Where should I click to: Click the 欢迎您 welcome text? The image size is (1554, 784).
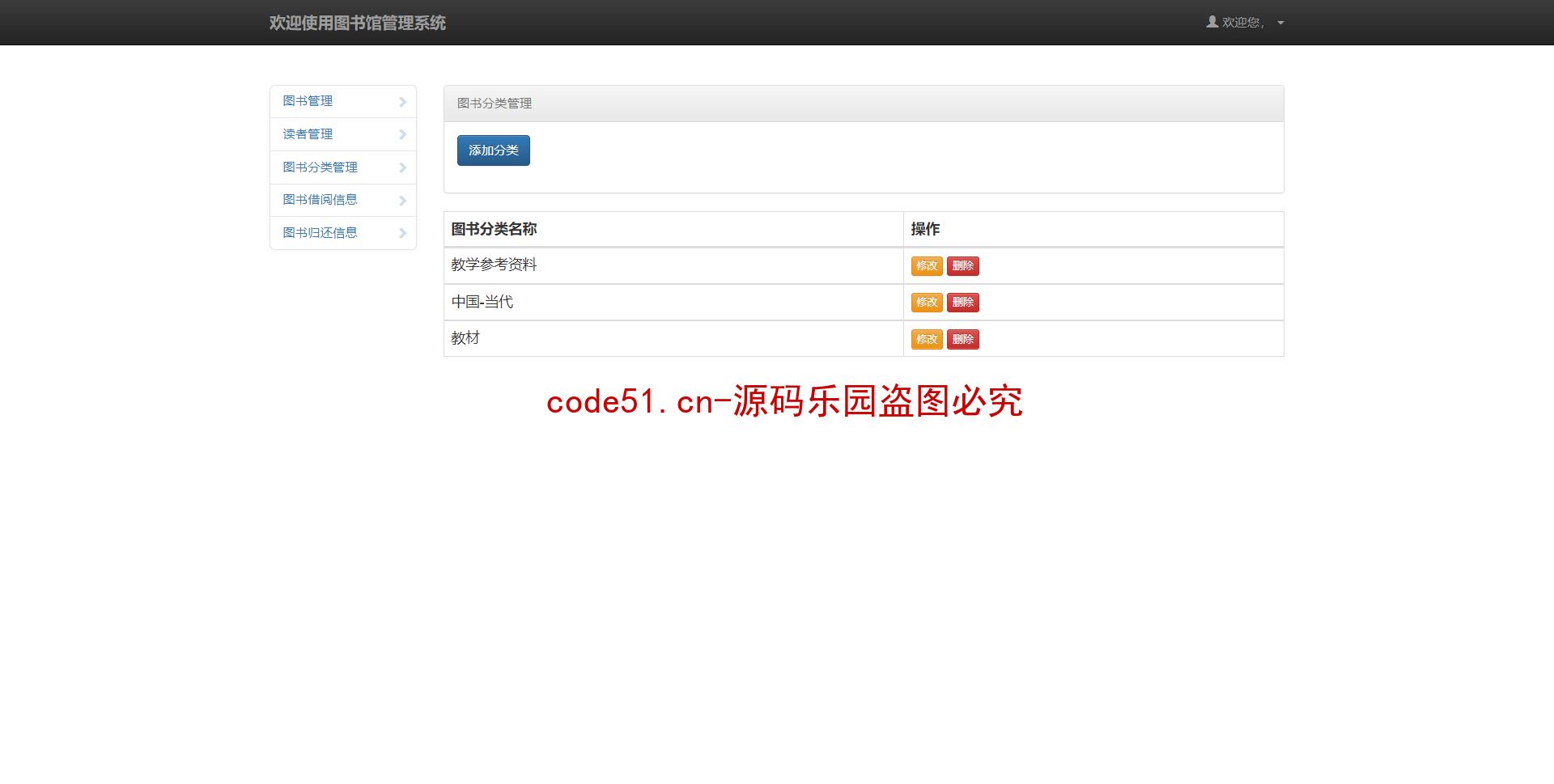pos(1242,23)
